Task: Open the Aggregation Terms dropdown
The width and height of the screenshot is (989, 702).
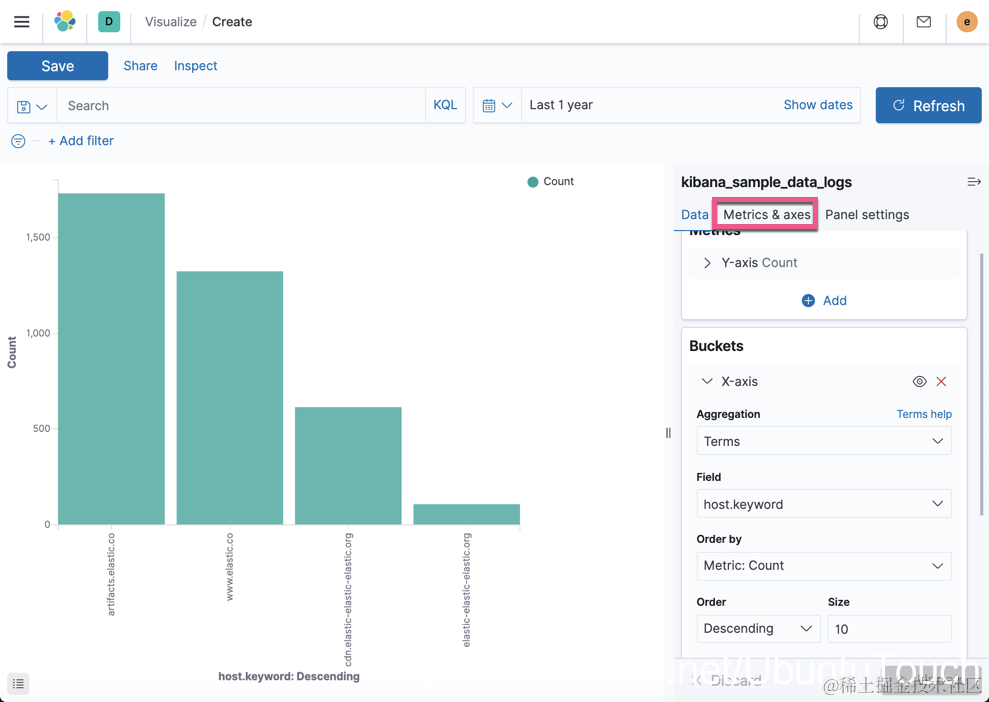Action: pyautogui.click(x=824, y=441)
